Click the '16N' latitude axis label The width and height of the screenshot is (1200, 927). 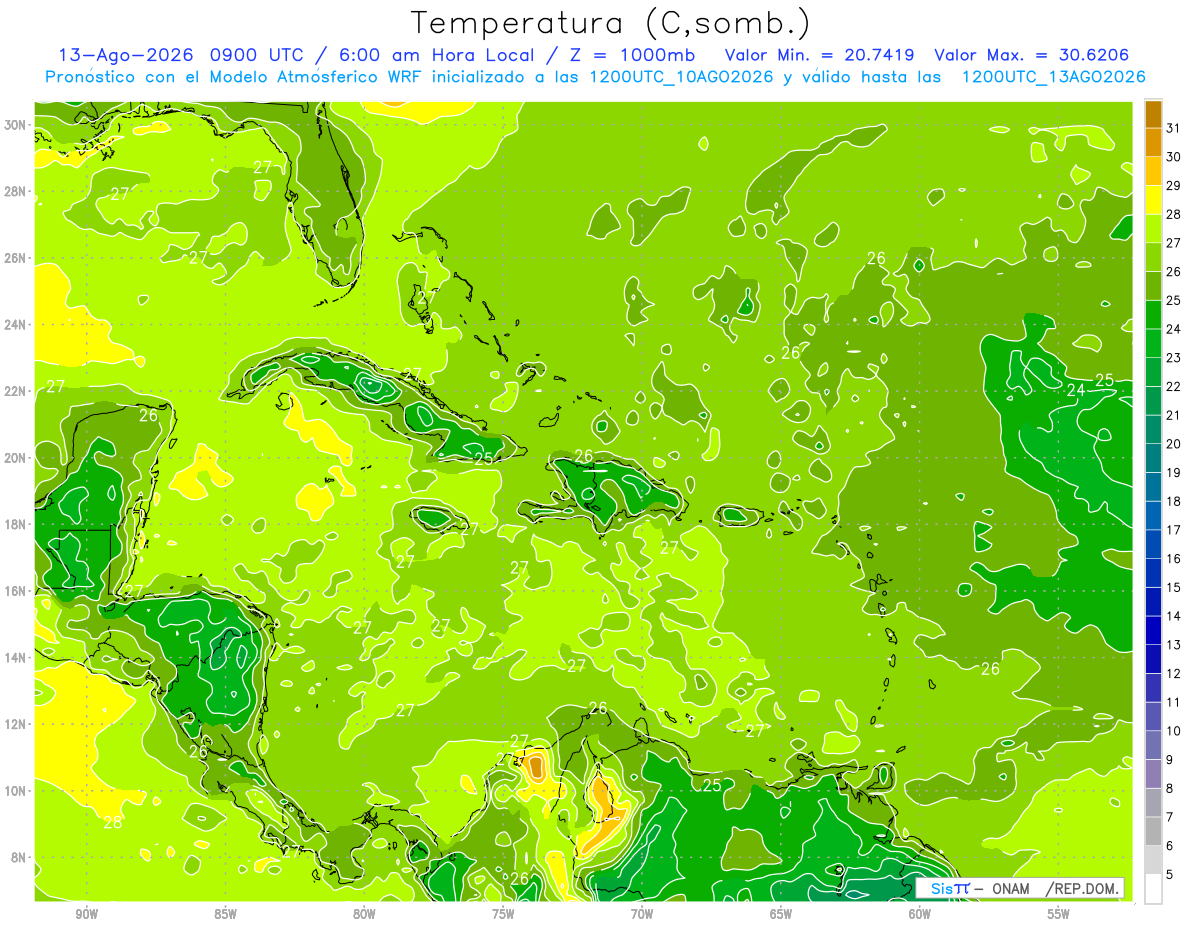click(16, 591)
